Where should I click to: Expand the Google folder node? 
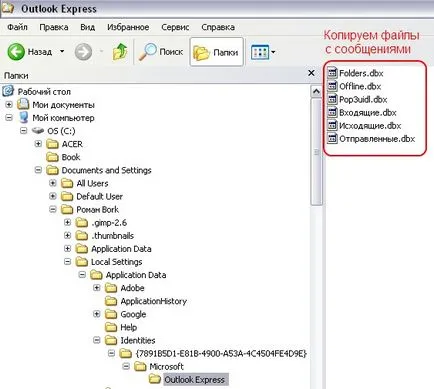pyautogui.click(x=97, y=314)
